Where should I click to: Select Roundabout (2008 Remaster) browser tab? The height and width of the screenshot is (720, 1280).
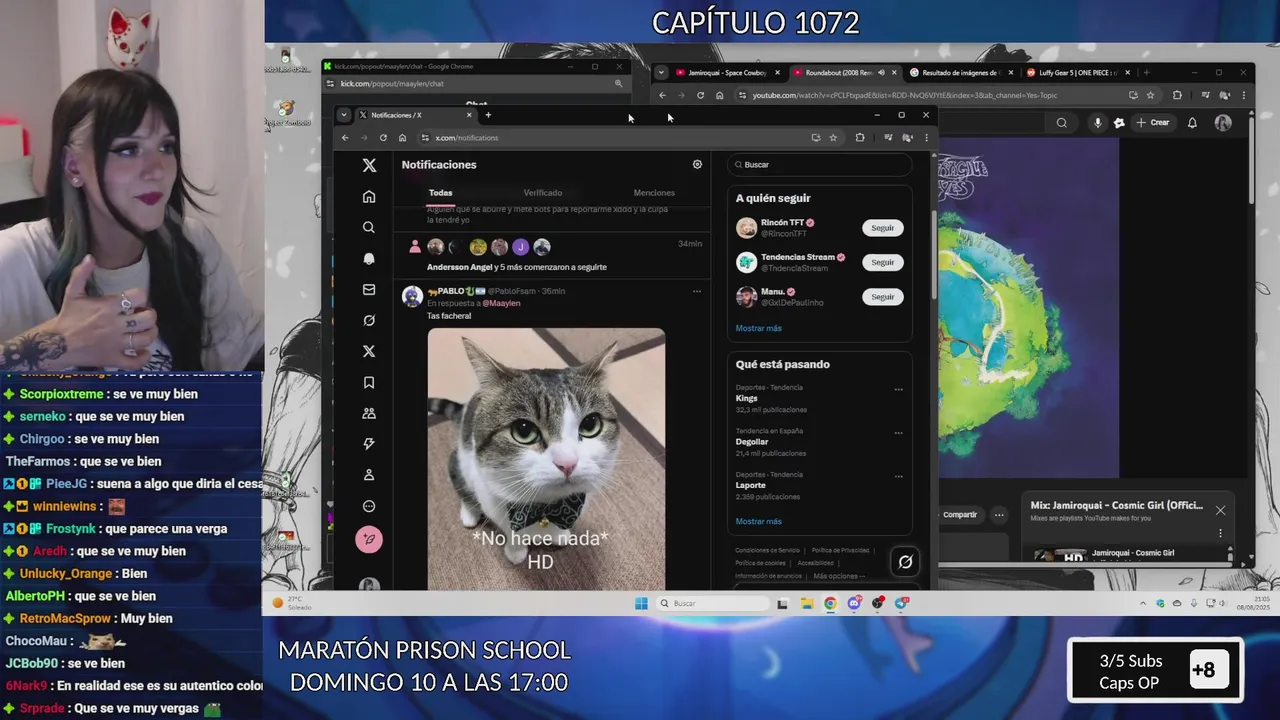[844, 73]
